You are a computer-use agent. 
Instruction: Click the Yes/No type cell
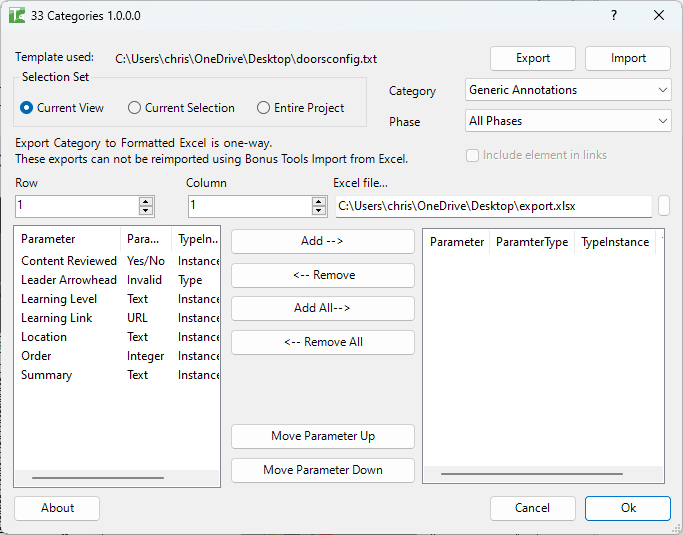click(x=146, y=261)
